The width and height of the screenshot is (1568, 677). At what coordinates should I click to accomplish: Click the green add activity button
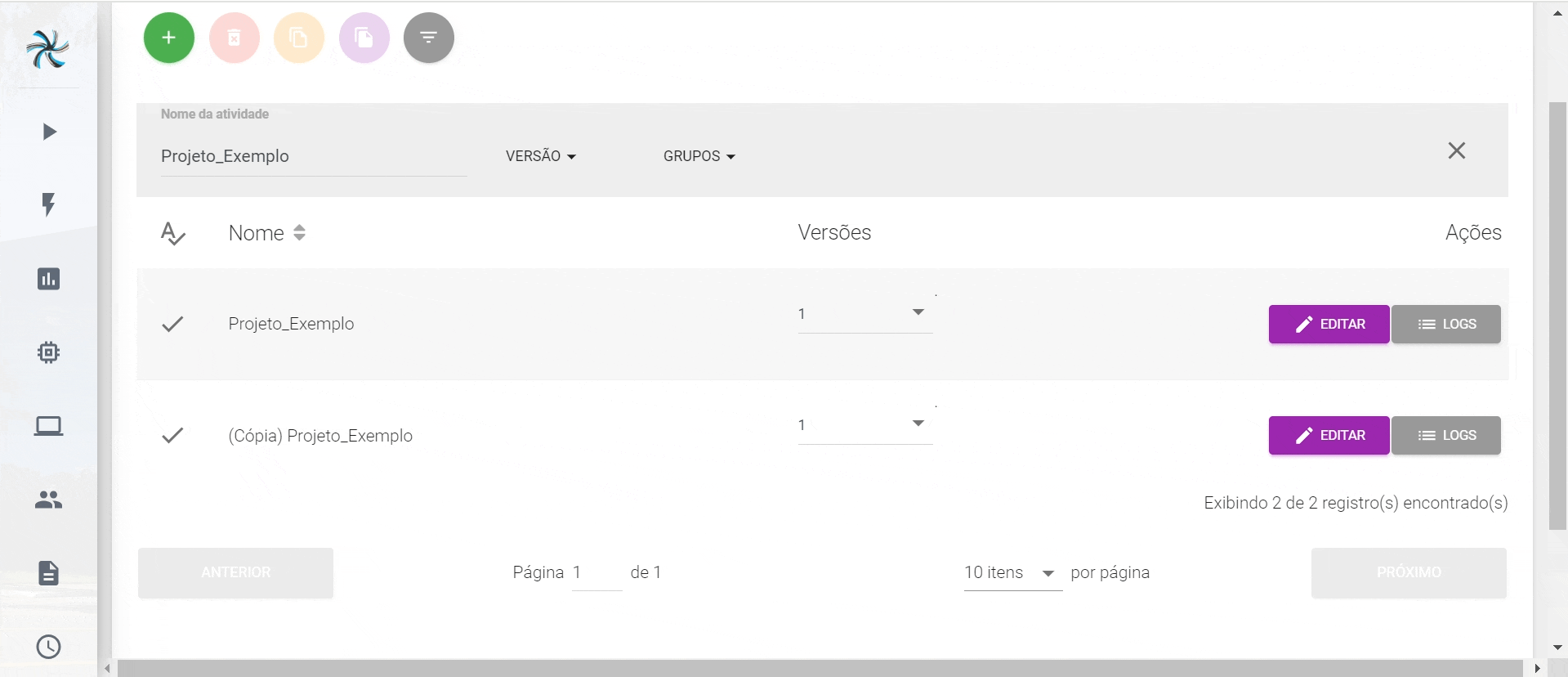(x=169, y=38)
